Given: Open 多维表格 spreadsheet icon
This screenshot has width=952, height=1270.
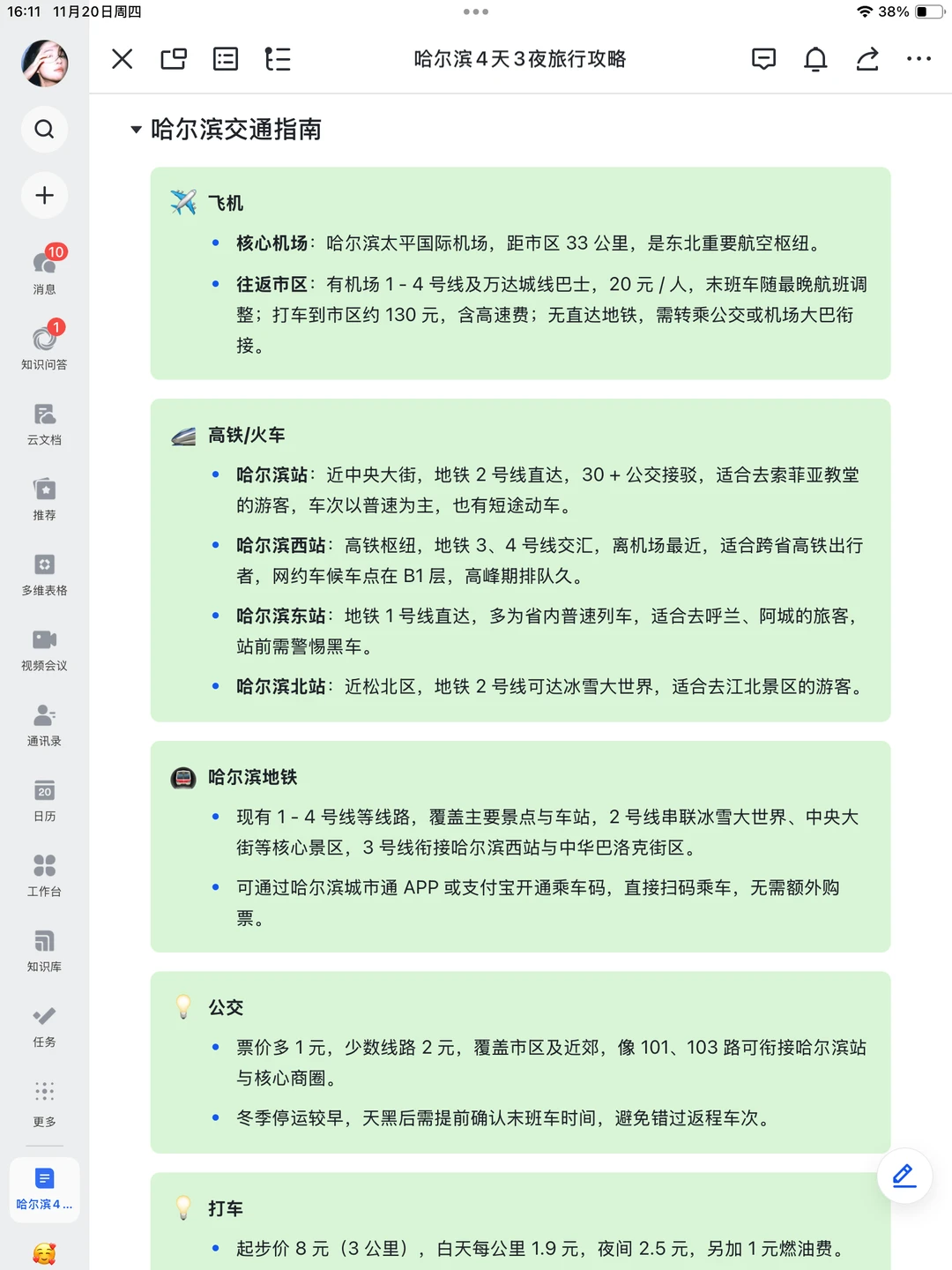Looking at the screenshot, I should 44,564.
